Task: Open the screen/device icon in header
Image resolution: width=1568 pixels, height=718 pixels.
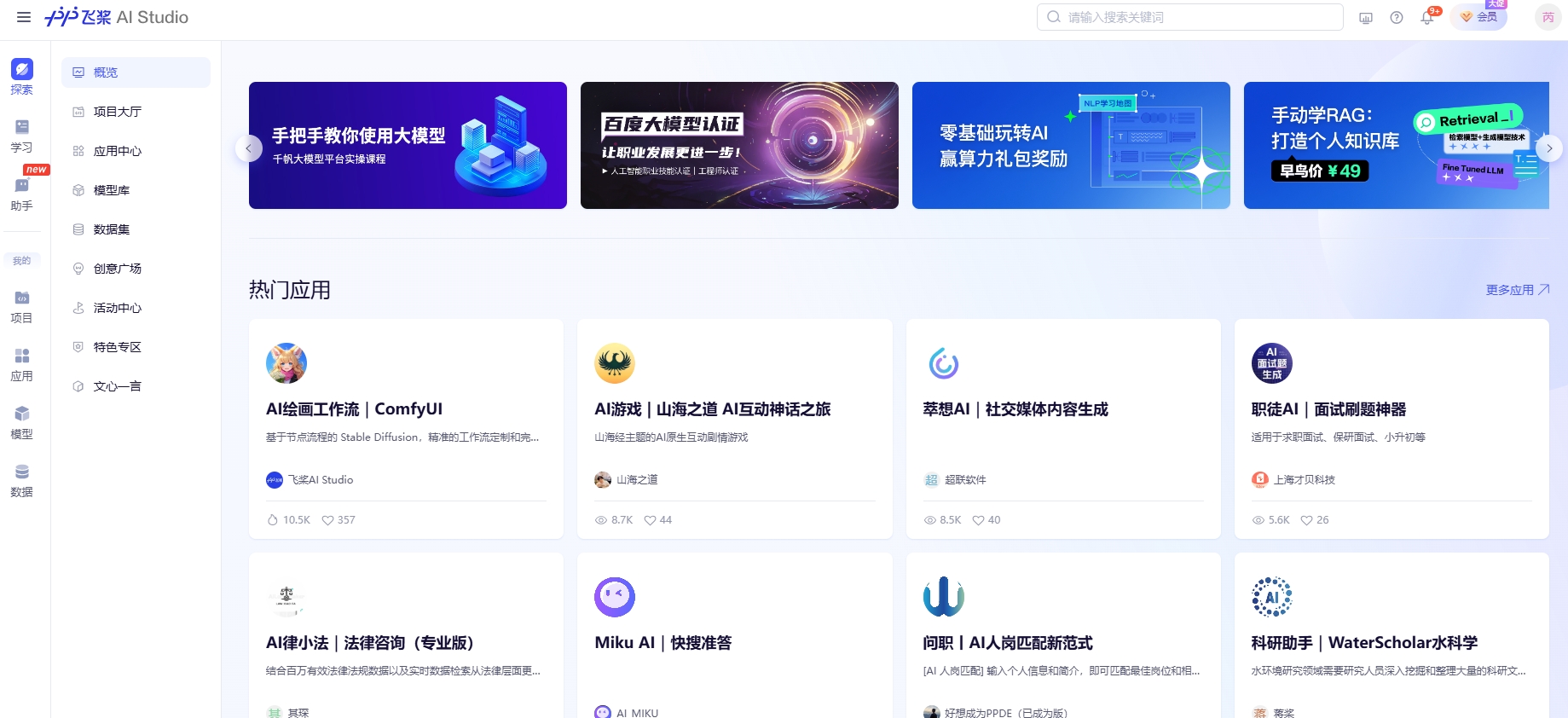Action: click(x=1366, y=18)
